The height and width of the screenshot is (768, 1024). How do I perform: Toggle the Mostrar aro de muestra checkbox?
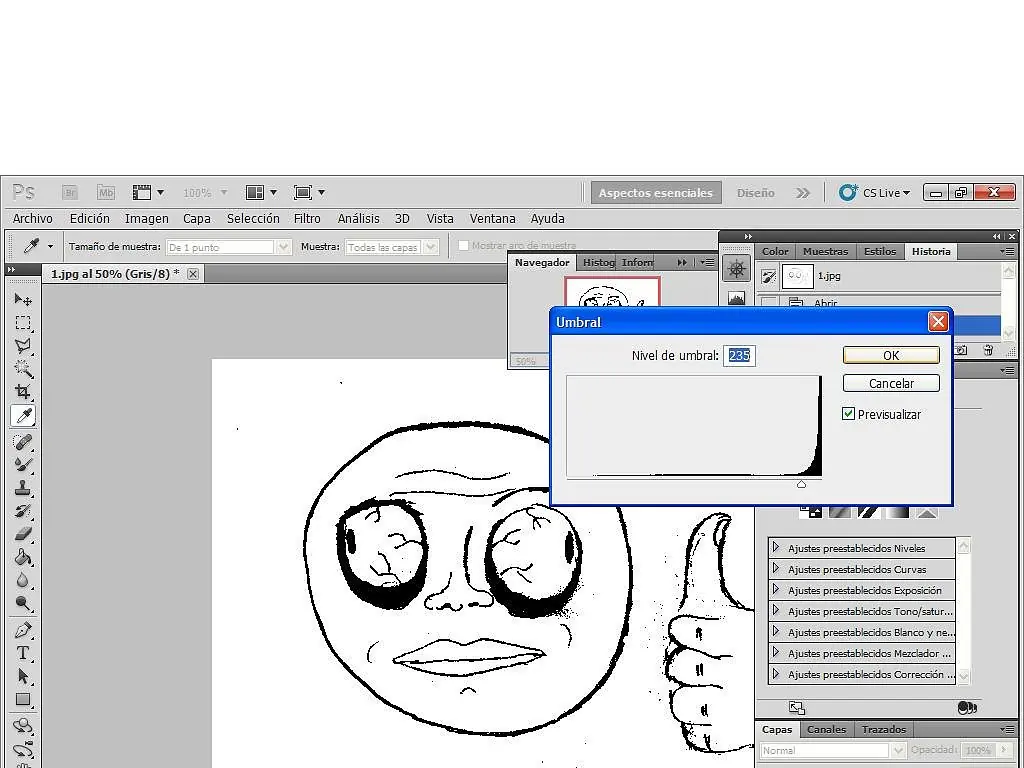pos(463,246)
